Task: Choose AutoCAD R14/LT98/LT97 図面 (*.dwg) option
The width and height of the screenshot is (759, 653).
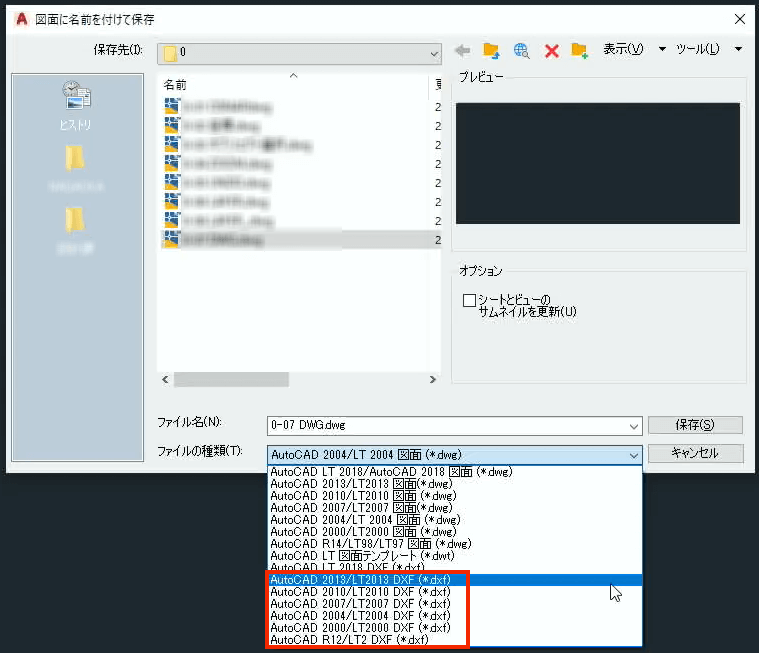Action: (455, 544)
